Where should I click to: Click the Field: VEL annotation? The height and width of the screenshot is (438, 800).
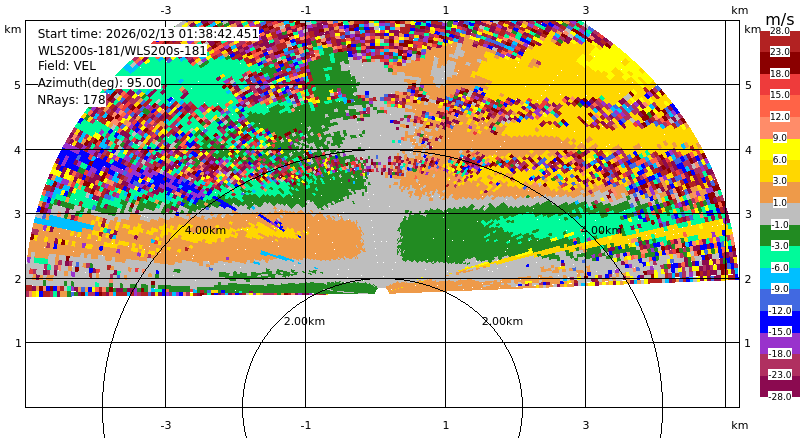point(67,66)
